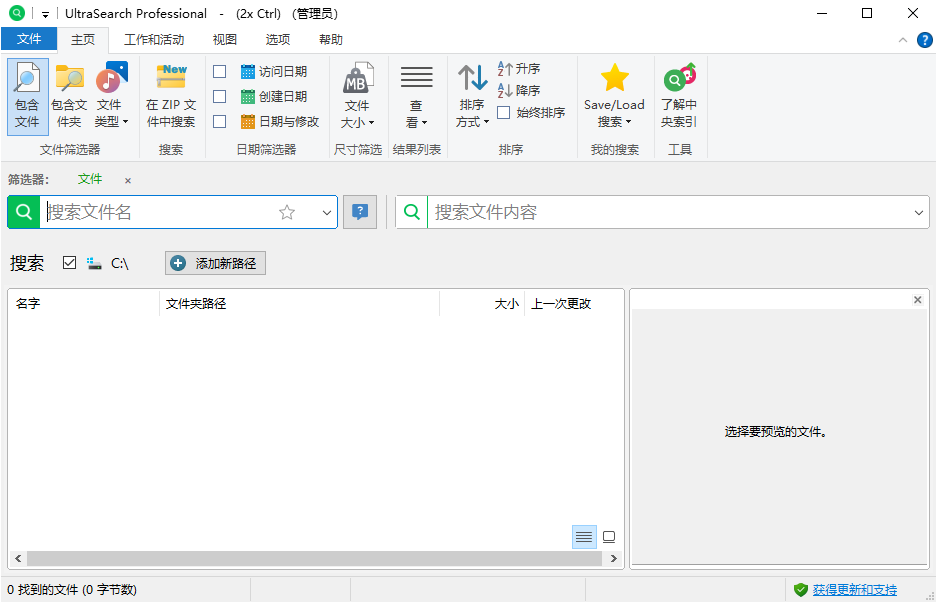This screenshot has height=603, width=937.
Task: Expand the file content search dropdown
Action: (918, 211)
